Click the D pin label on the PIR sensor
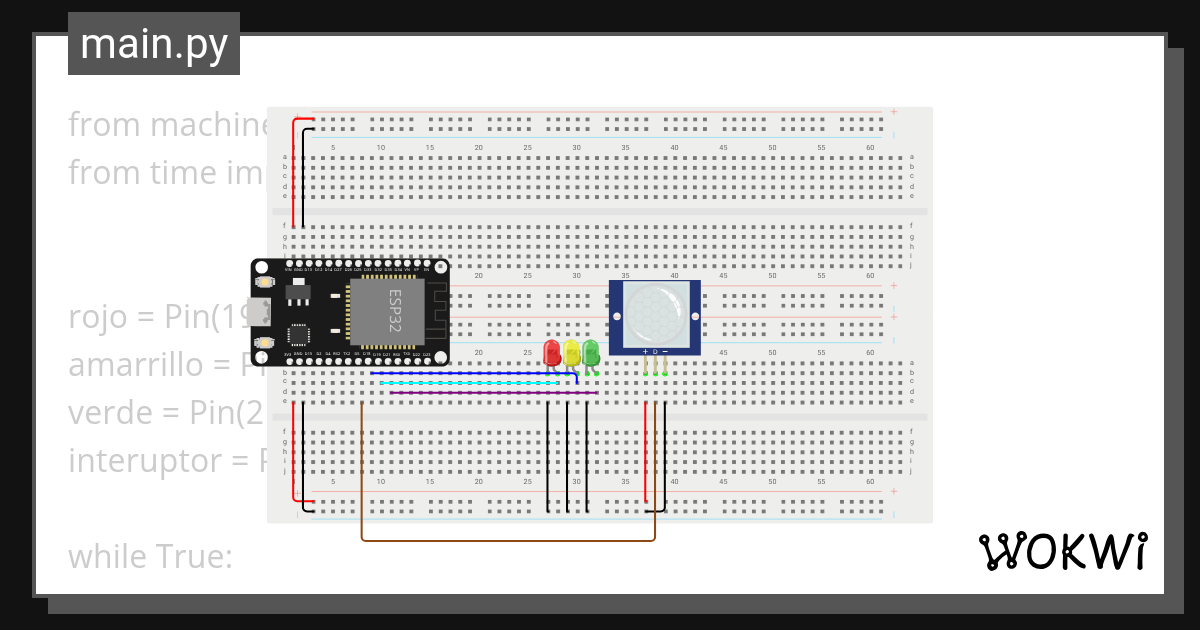1200x630 pixels. [655, 352]
